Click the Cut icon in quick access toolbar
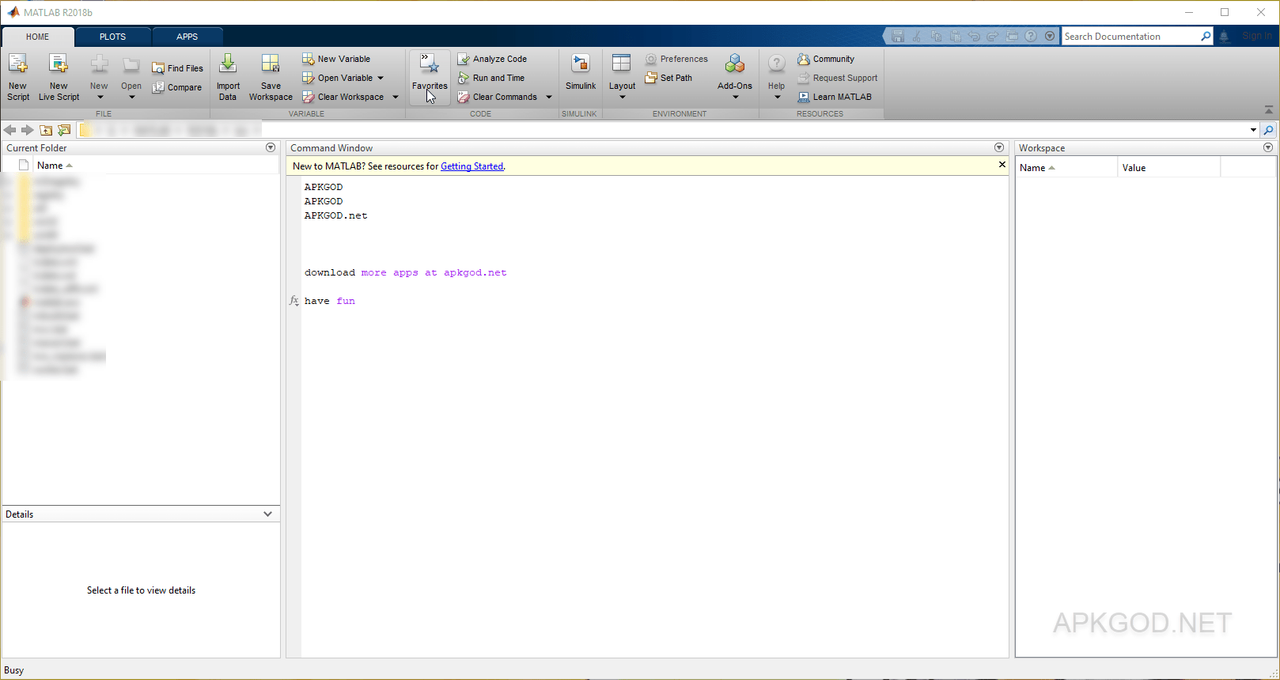1280x680 pixels. (x=917, y=36)
